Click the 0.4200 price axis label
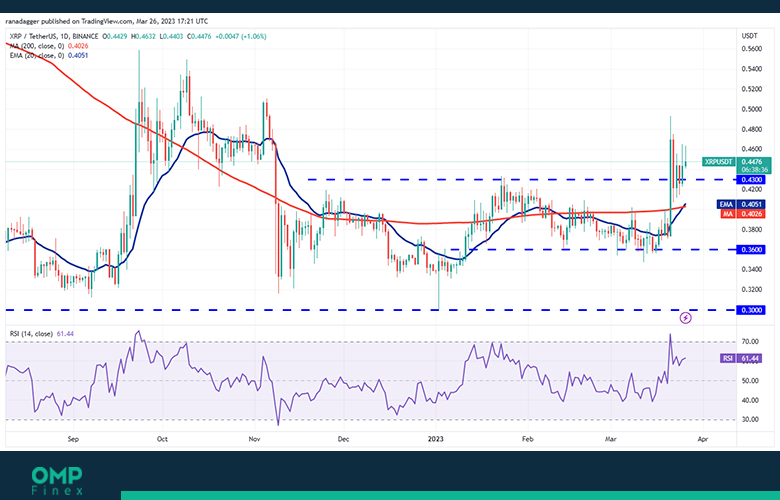Screen dimensions: 780x500 point(751,190)
